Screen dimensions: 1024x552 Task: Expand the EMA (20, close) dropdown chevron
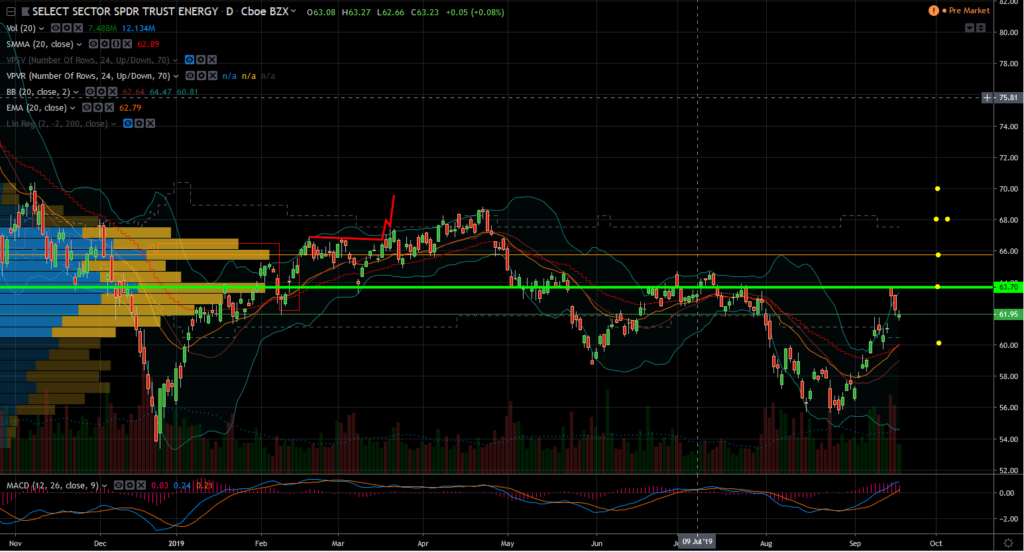coord(72,108)
